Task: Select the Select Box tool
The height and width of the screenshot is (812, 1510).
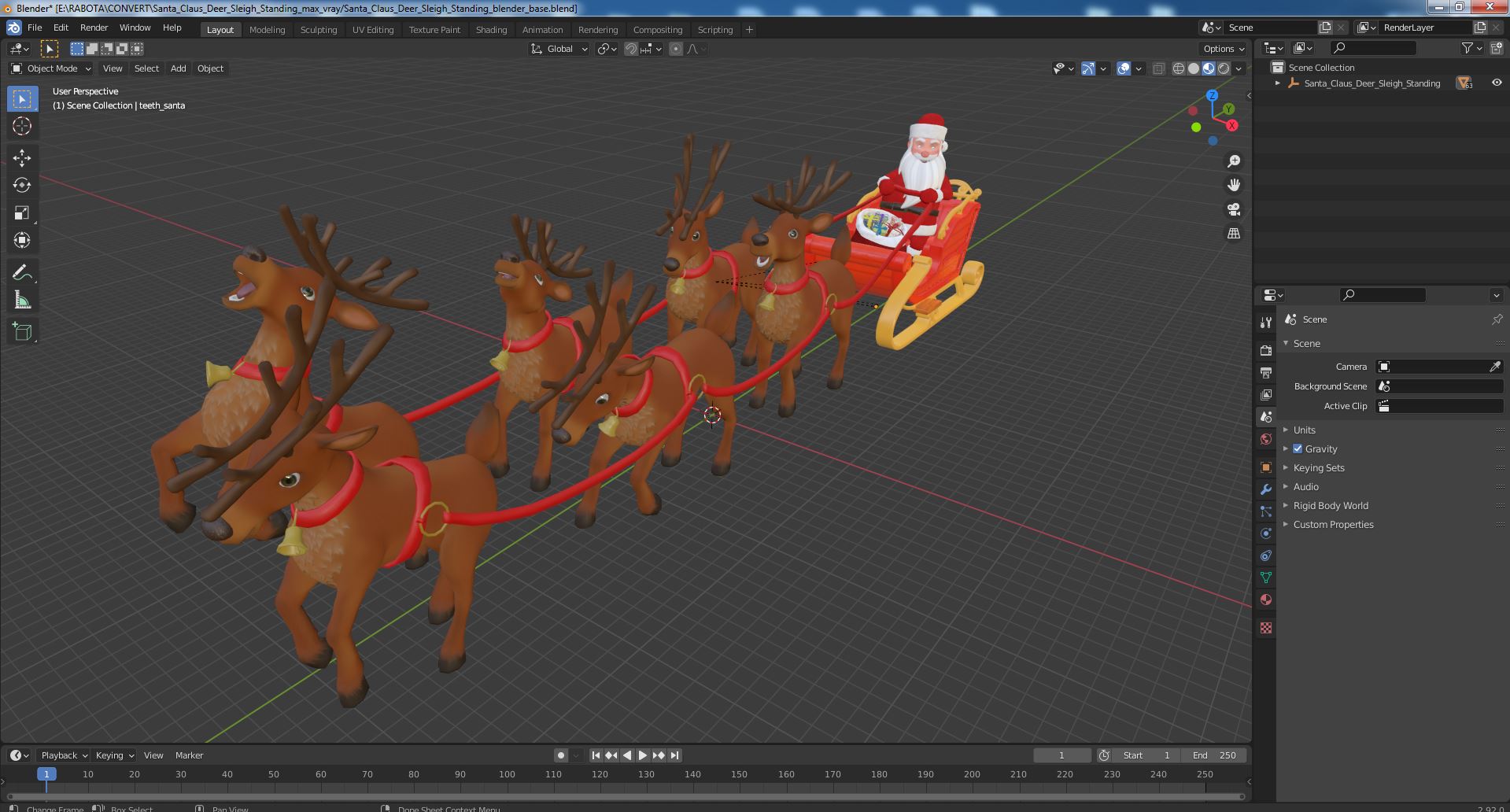Action: point(22,98)
